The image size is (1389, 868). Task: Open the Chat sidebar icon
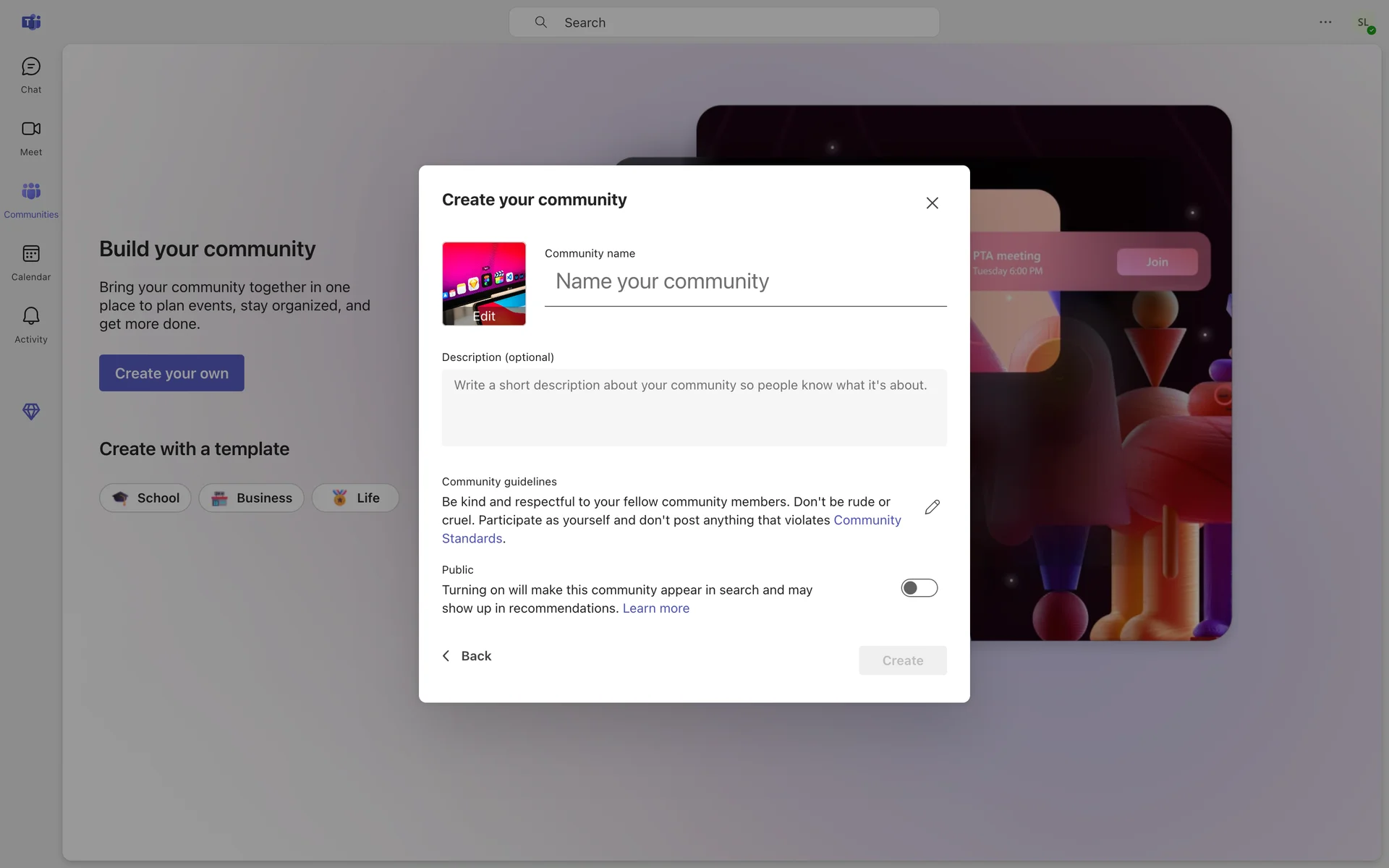pos(31,75)
